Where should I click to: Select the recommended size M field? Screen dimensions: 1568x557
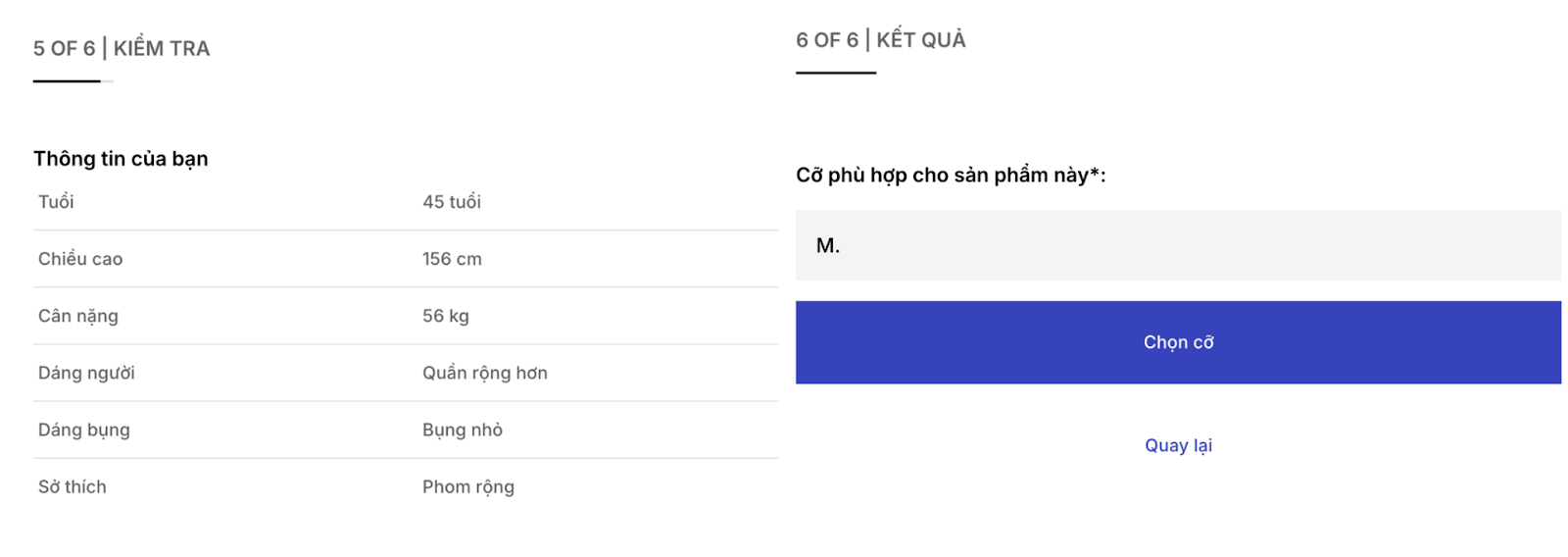point(1177,245)
